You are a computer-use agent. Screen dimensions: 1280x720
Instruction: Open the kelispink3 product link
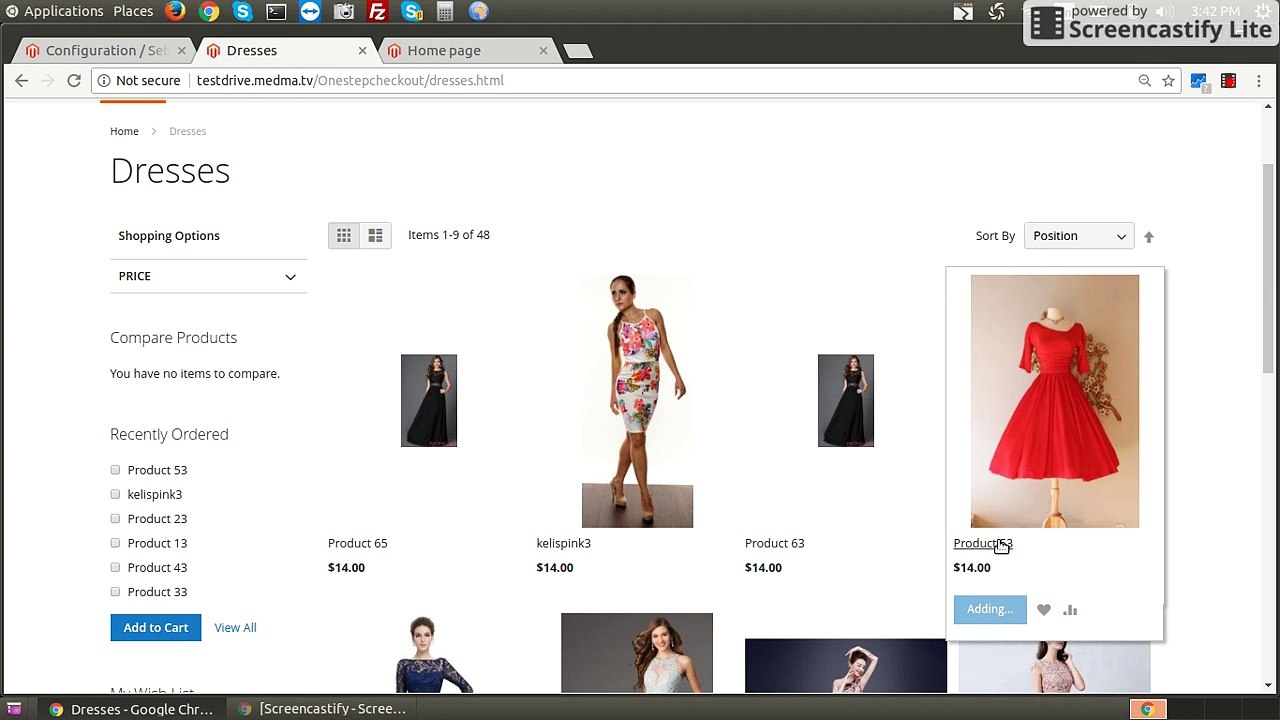(563, 543)
